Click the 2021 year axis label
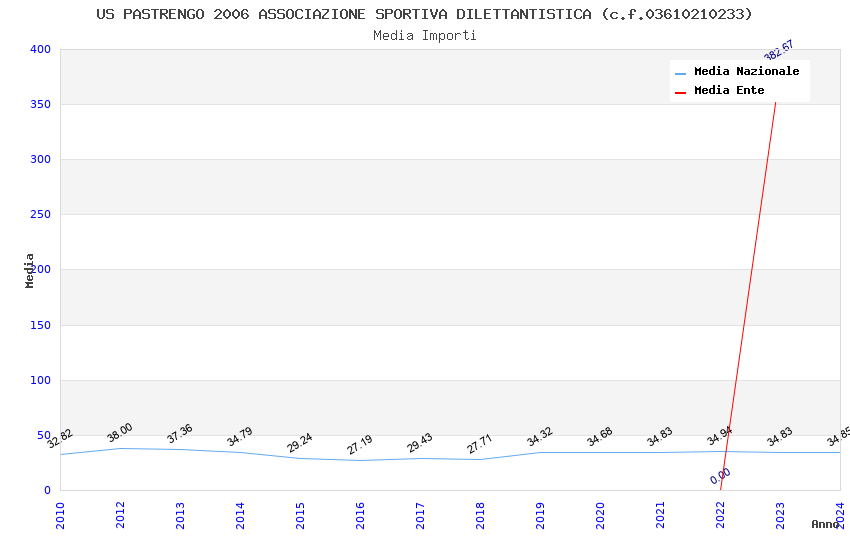This screenshot has height=550, width=850. 660,515
